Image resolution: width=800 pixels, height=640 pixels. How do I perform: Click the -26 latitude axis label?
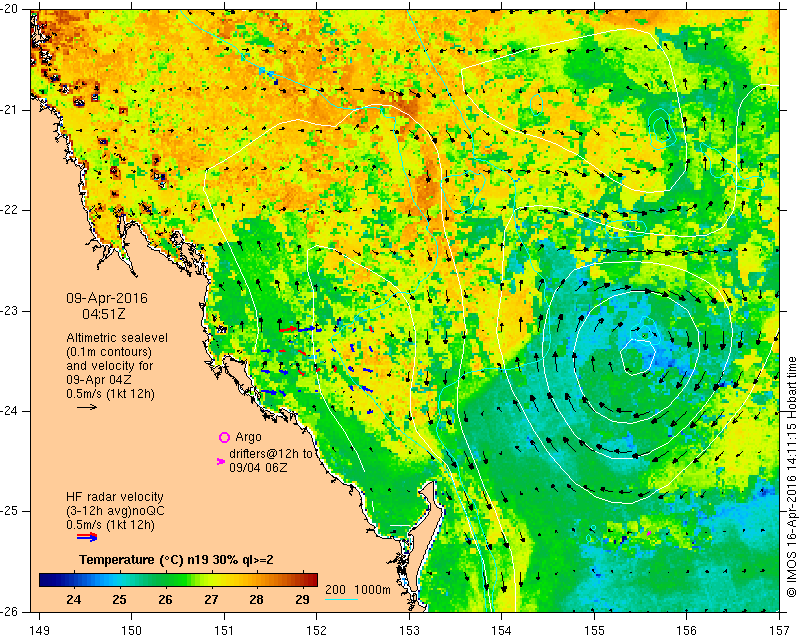tap(11, 611)
